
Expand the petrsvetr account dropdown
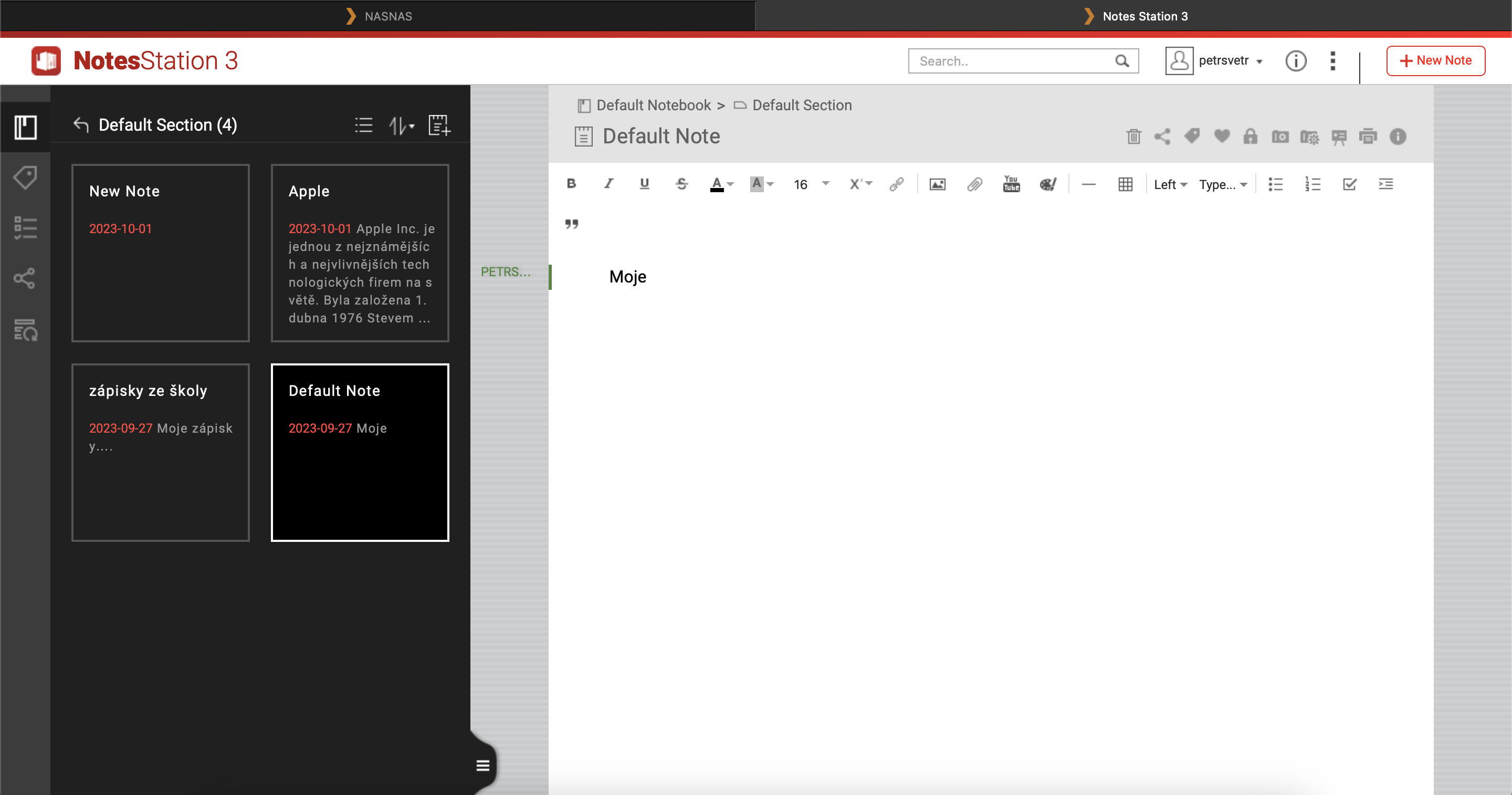tap(1231, 60)
